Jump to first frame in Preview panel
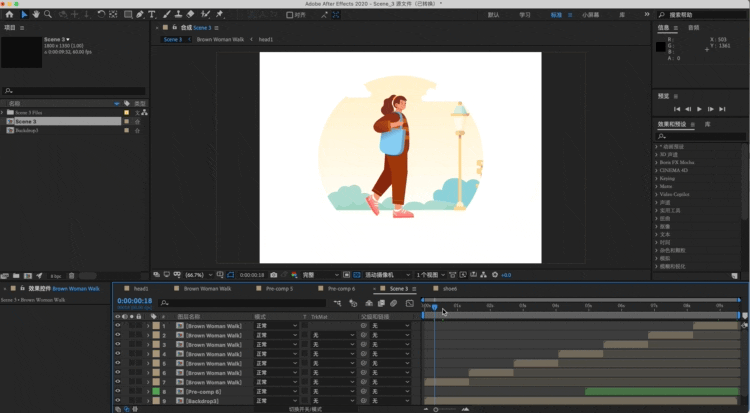Screen dimensions: 750x413 [677, 108]
